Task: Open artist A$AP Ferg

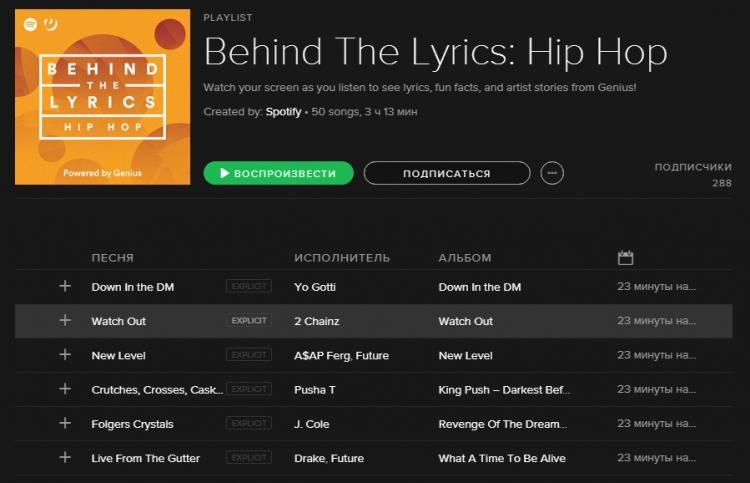Action: click(322, 356)
